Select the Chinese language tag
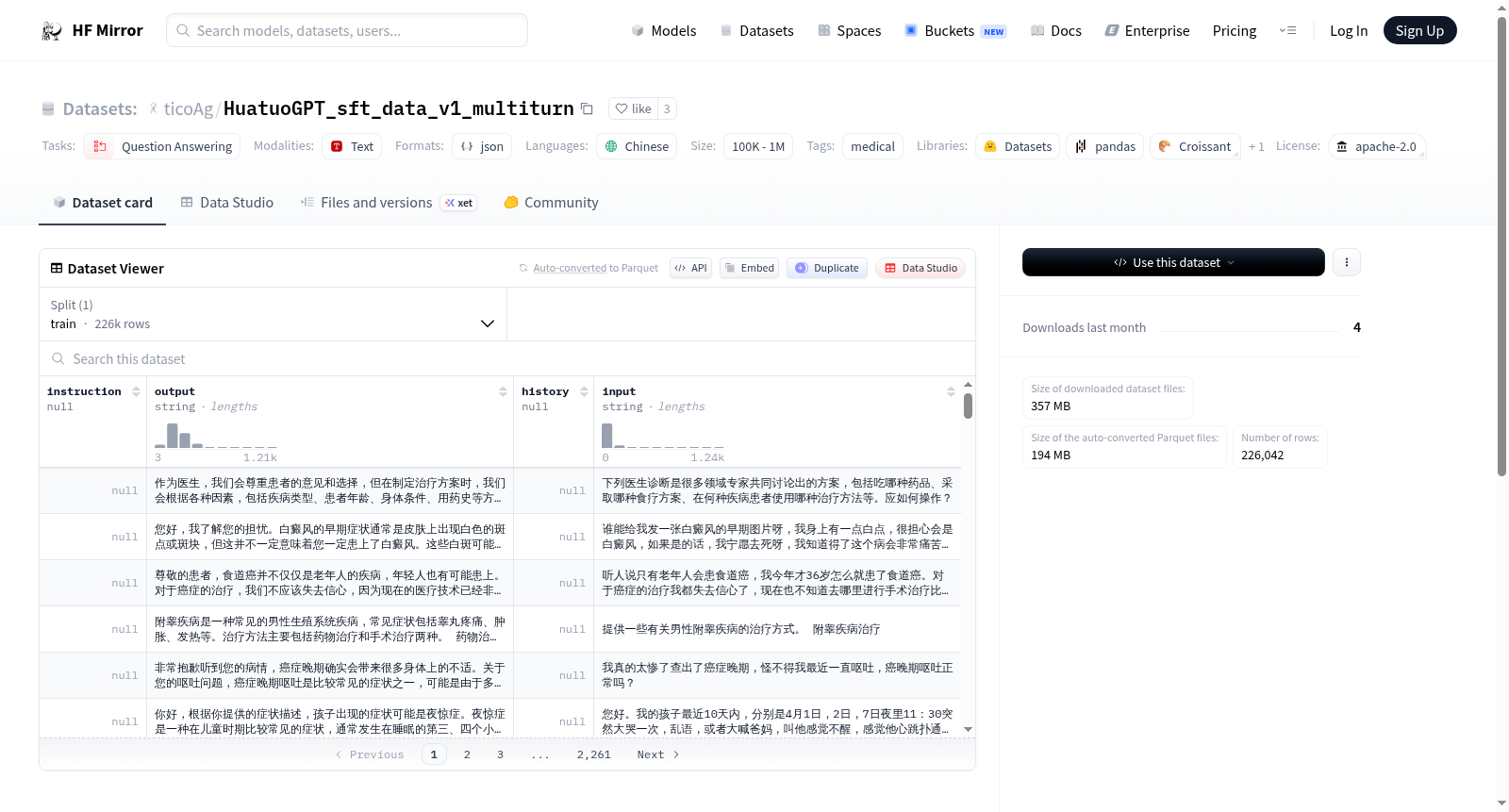This screenshot has width=1509, height=812. [637, 146]
